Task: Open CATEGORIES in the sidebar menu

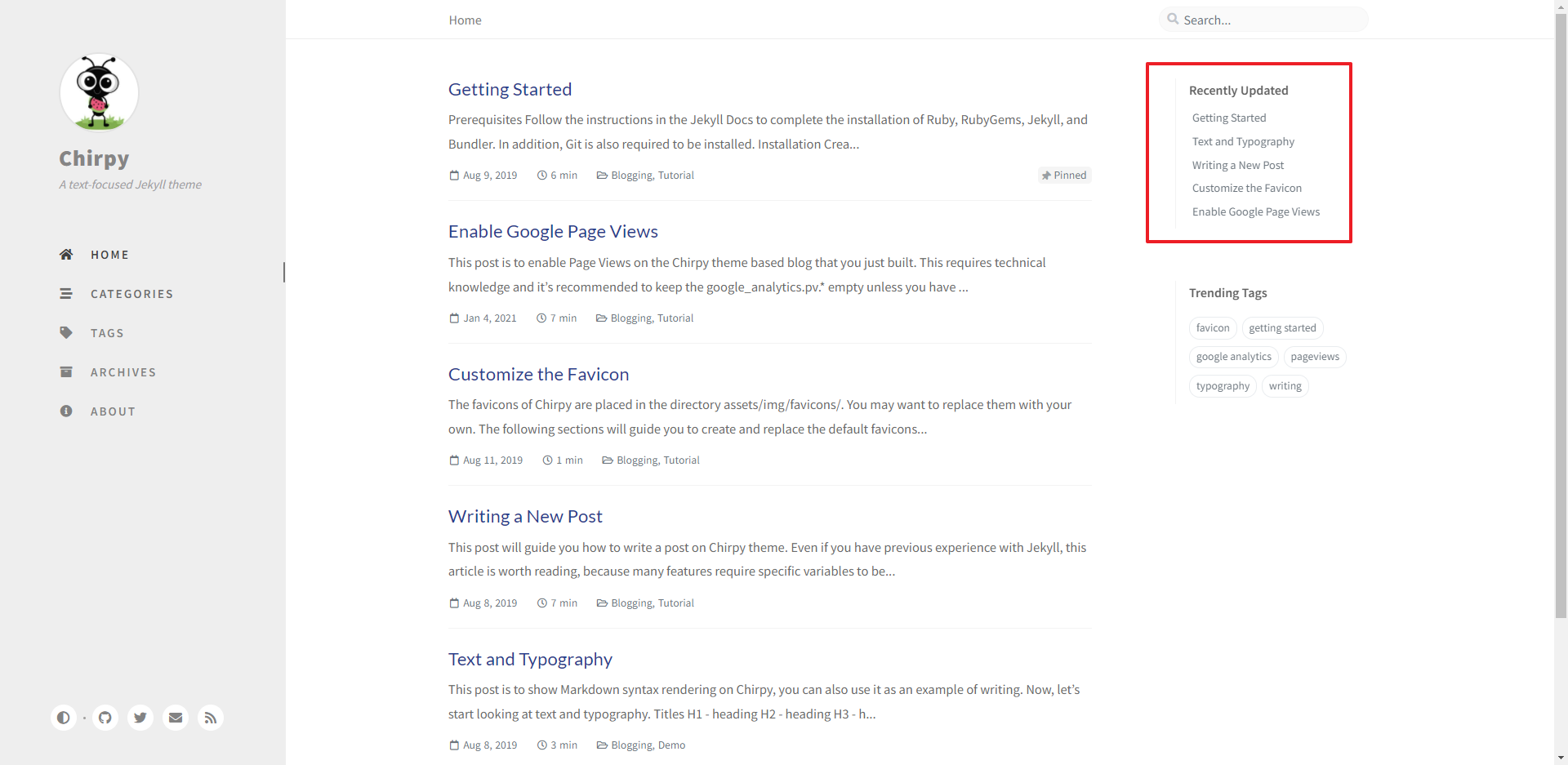Action: pyautogui.click(x=131, y=294)
